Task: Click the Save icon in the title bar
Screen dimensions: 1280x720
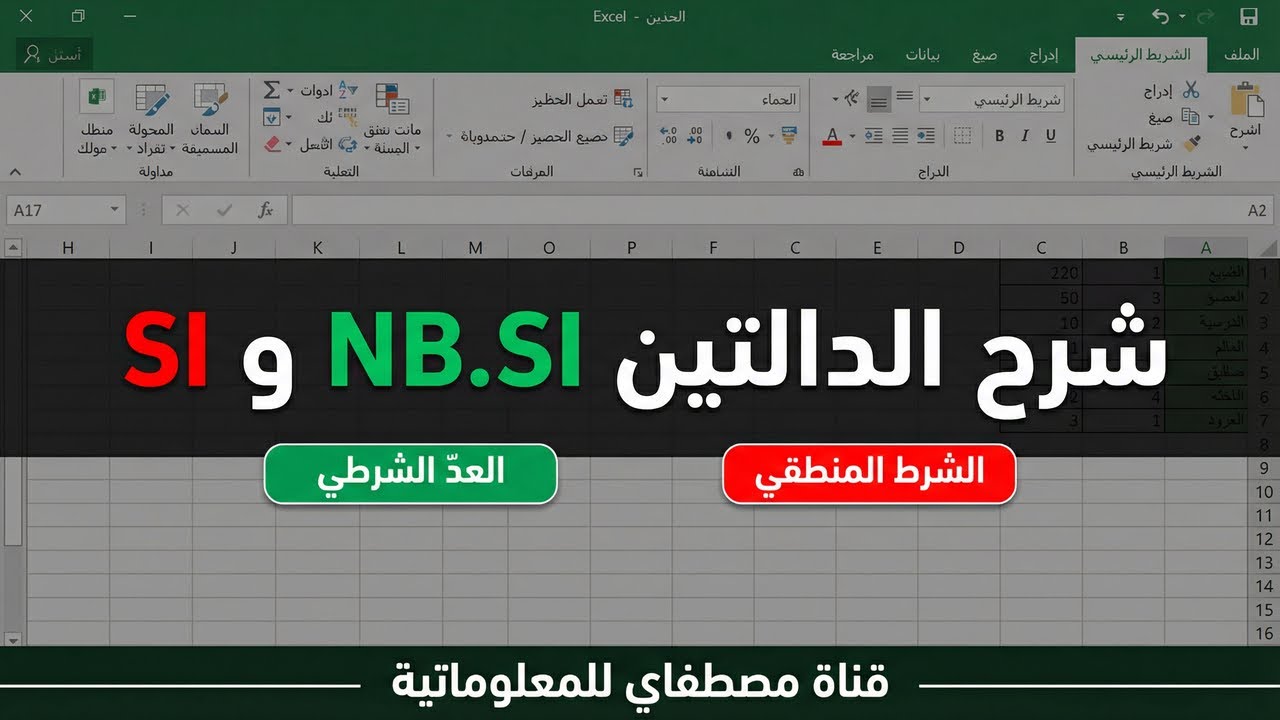Action: [1248, 17]
